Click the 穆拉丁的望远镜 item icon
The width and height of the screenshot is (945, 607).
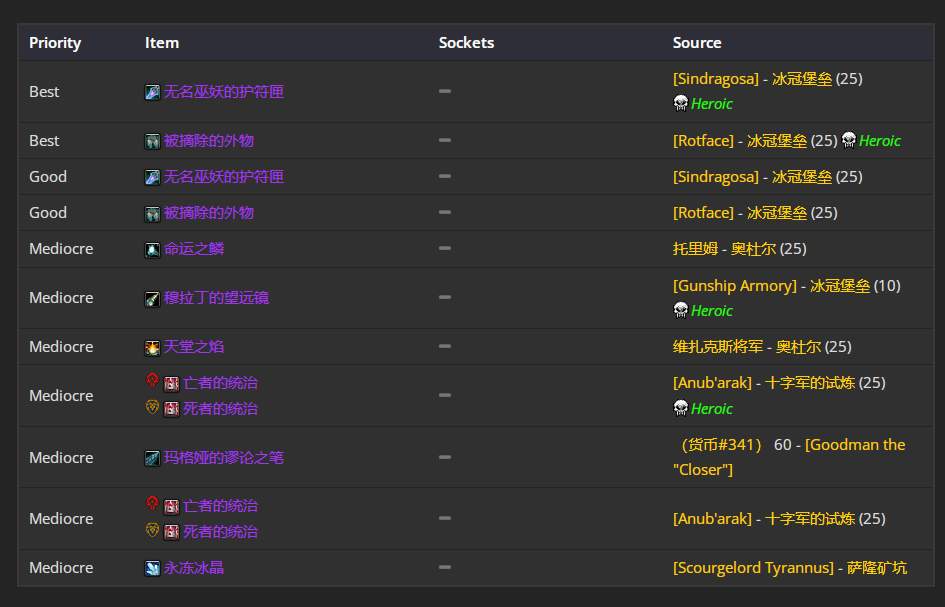(152, 299)
